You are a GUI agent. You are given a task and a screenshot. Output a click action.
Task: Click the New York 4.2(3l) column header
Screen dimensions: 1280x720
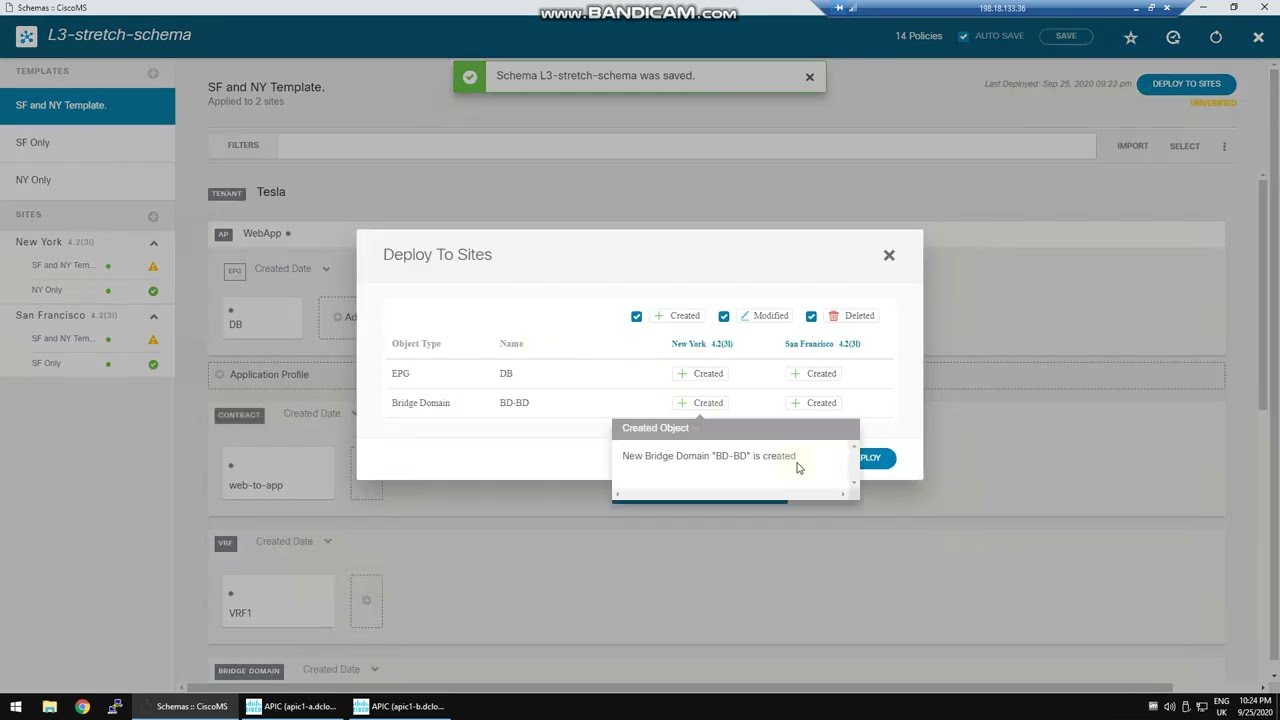[702, 344]
